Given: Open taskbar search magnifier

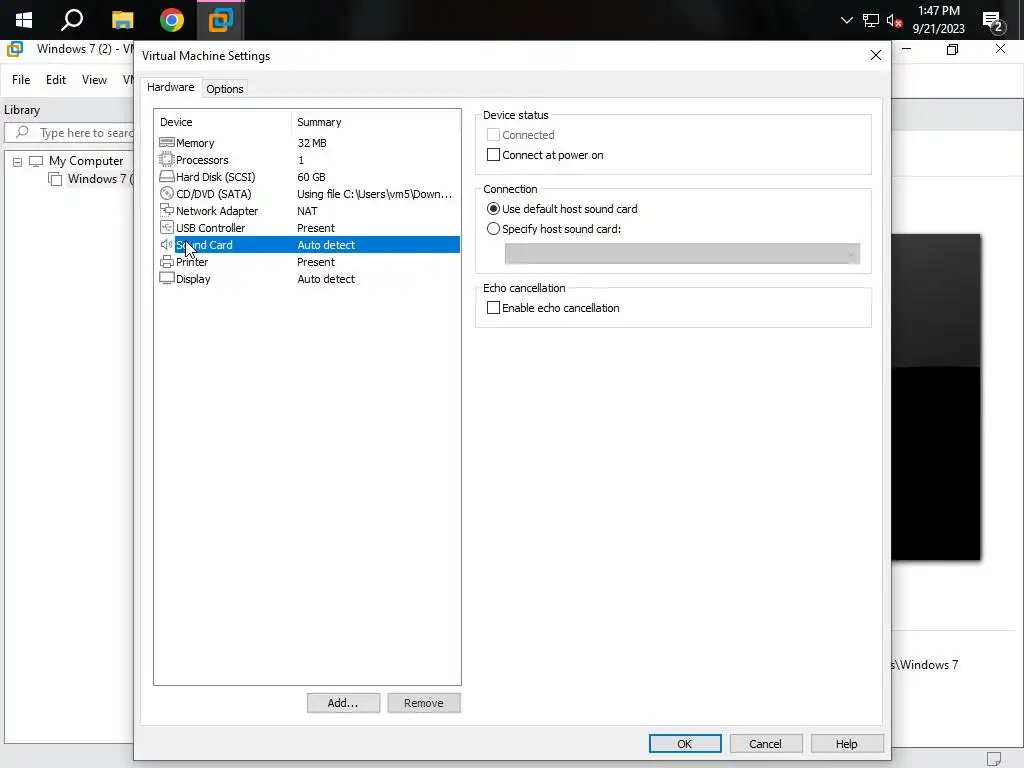Looking at the screenshot, I should click(72, 20).
